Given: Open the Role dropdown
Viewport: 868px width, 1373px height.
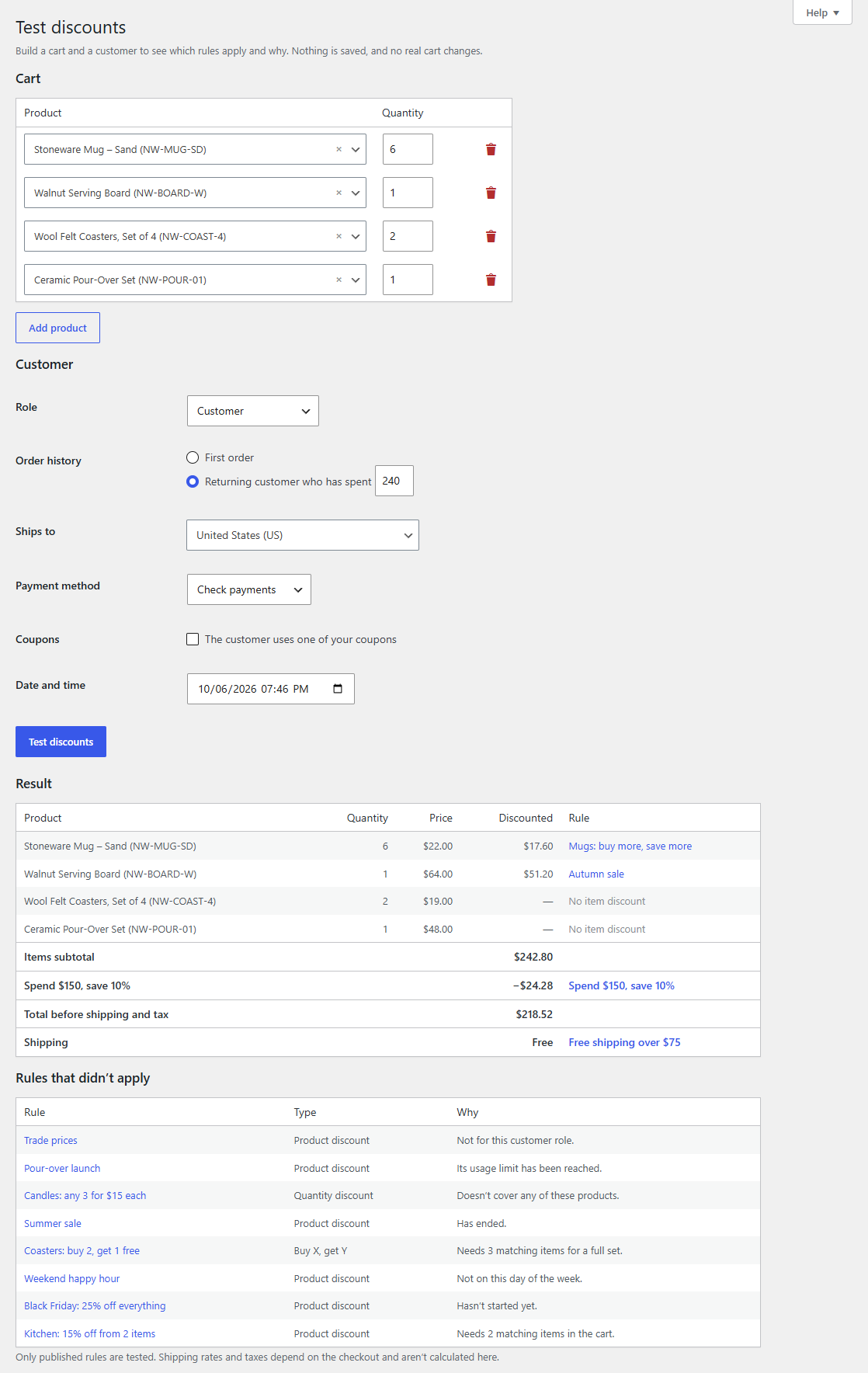Looking at the screenshot, I should pos(253,411).
